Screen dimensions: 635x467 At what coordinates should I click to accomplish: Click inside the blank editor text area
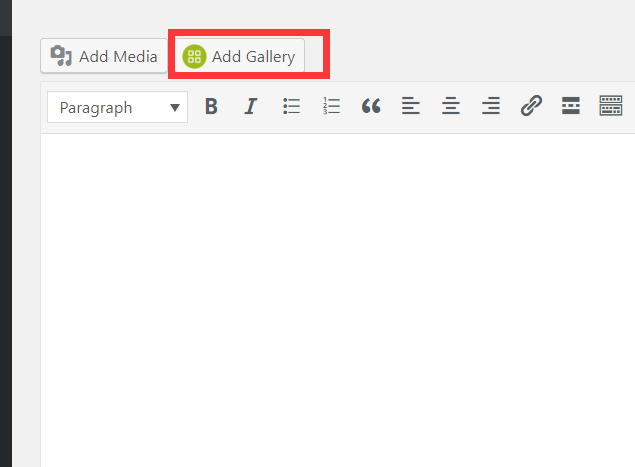click(330, 300)
